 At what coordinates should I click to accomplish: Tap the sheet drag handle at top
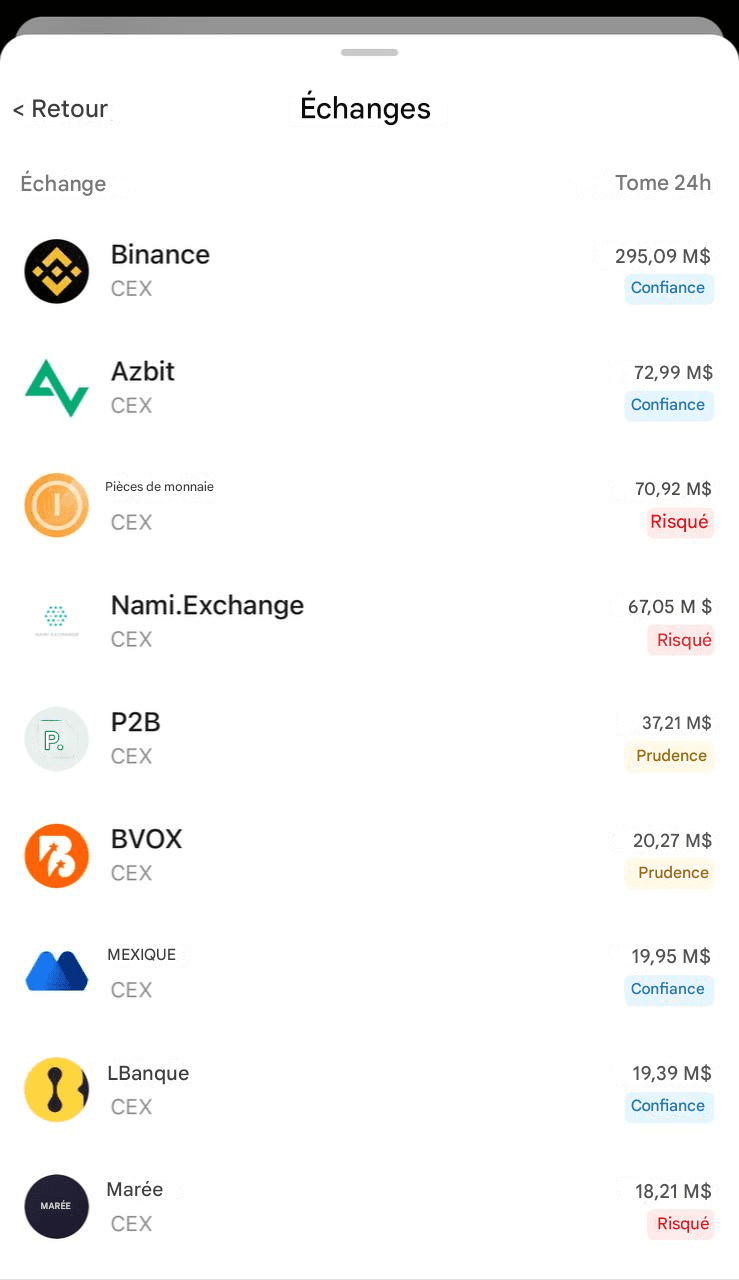[369, 52]
